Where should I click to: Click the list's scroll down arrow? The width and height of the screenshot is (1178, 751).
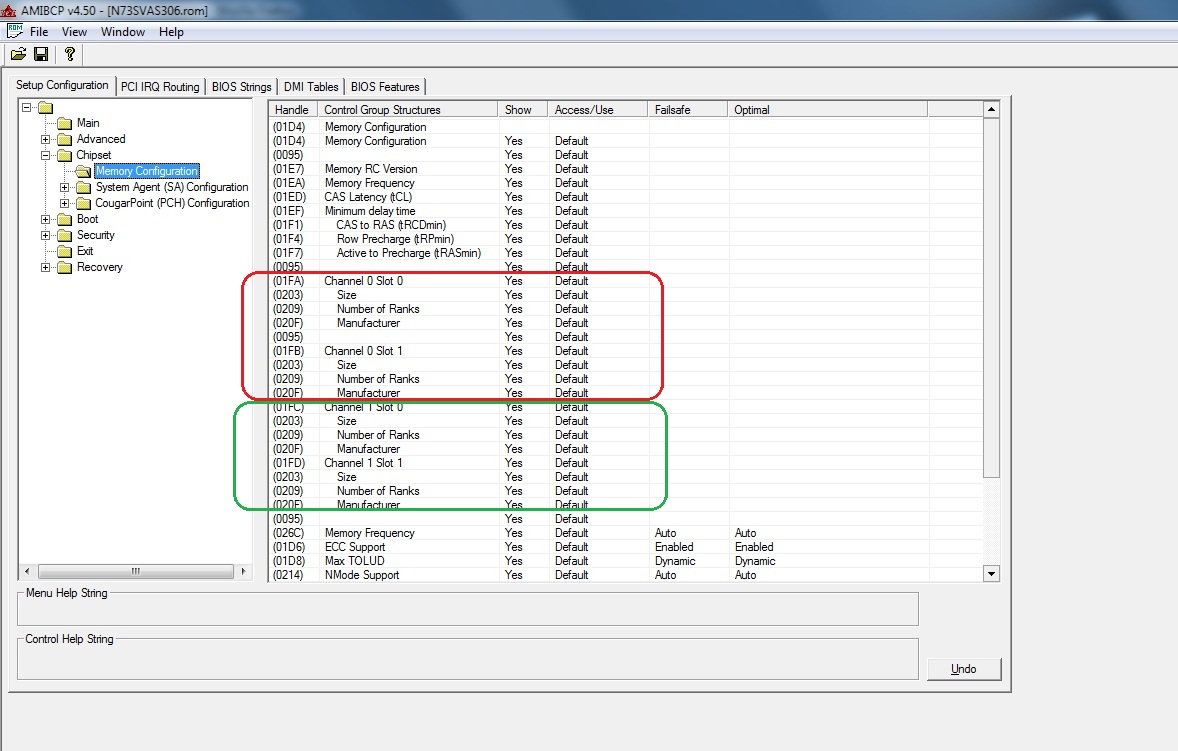(x=991, y=574)
